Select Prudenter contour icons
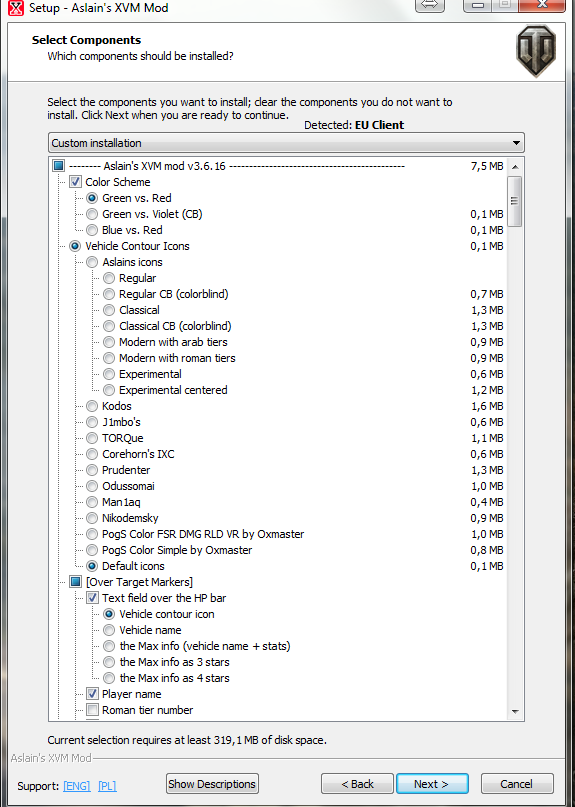575x807 pixels. pyautogui.click(x=92, y=470)
